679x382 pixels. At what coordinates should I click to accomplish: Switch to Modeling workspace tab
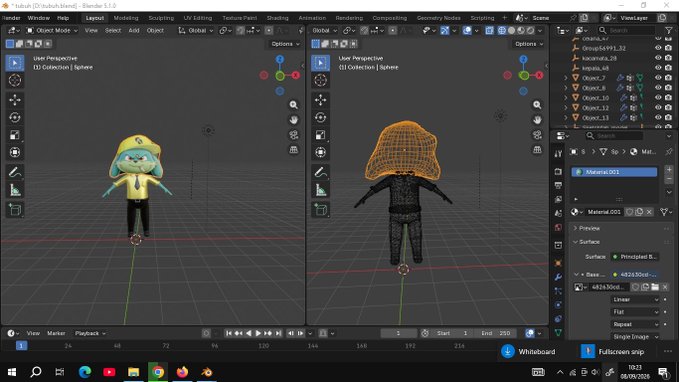(x=126, y=18)
